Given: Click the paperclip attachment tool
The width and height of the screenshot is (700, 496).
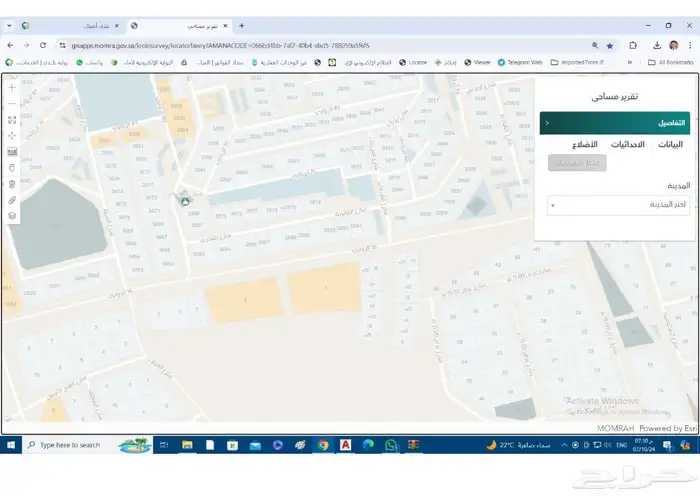Looking at the screenshot, I should 12,200.
